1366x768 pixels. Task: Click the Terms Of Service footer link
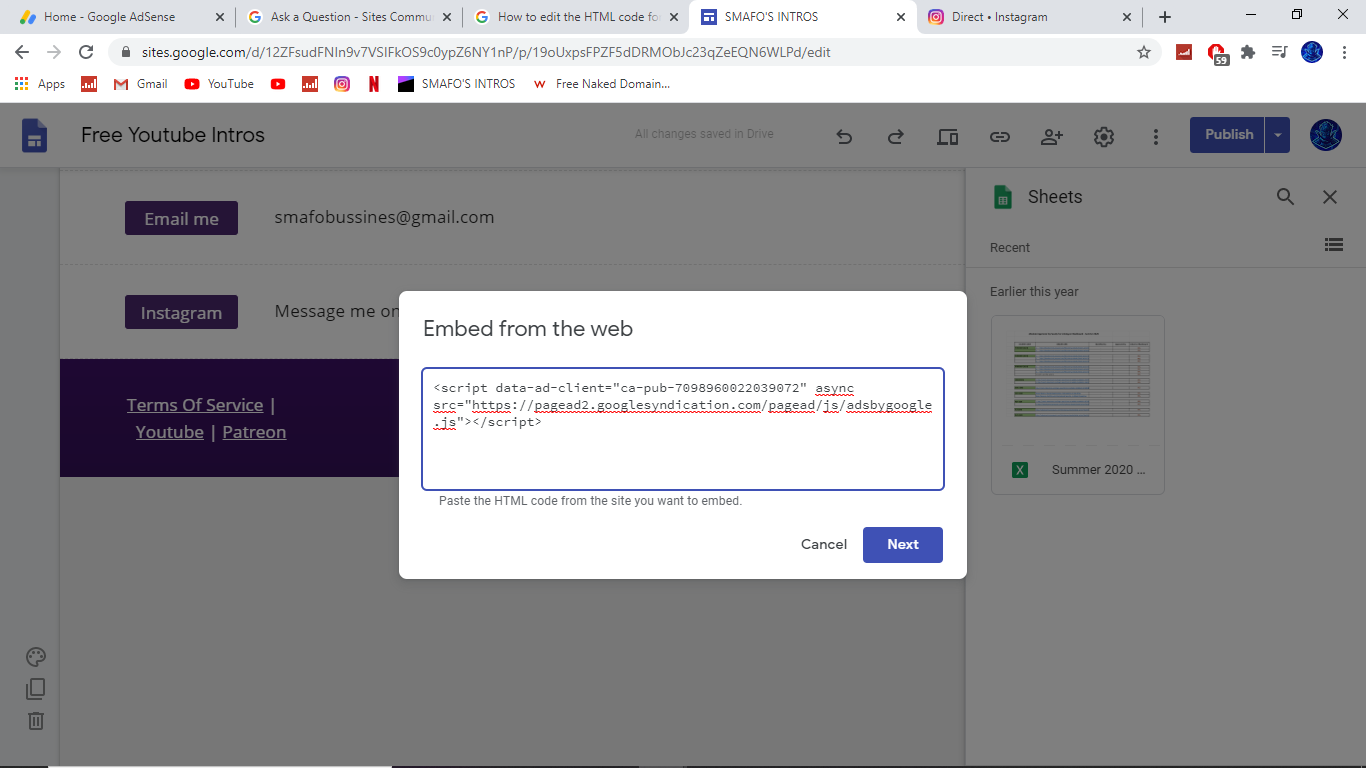pos(195,405)
